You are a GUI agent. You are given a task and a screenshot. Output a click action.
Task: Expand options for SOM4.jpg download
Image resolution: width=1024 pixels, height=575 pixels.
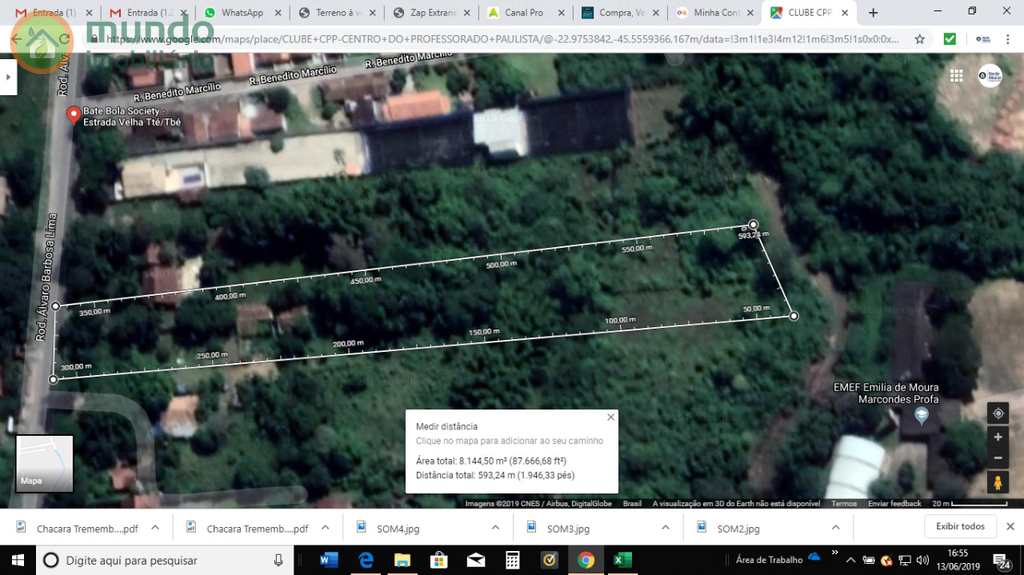tap(495, 527)
